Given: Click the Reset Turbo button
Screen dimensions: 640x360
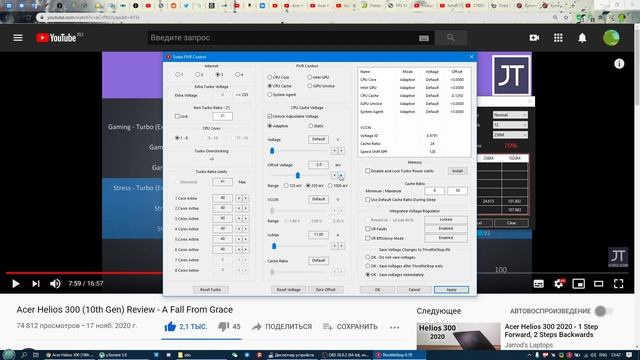Looking at the screenshot, I should point(210,289).
